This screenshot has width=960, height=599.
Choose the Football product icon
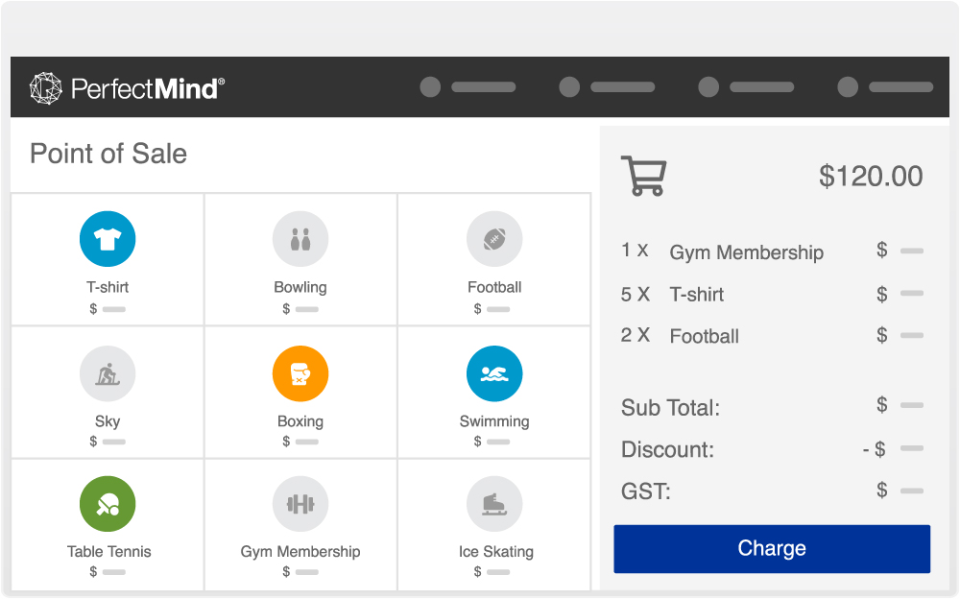point(494,240)
